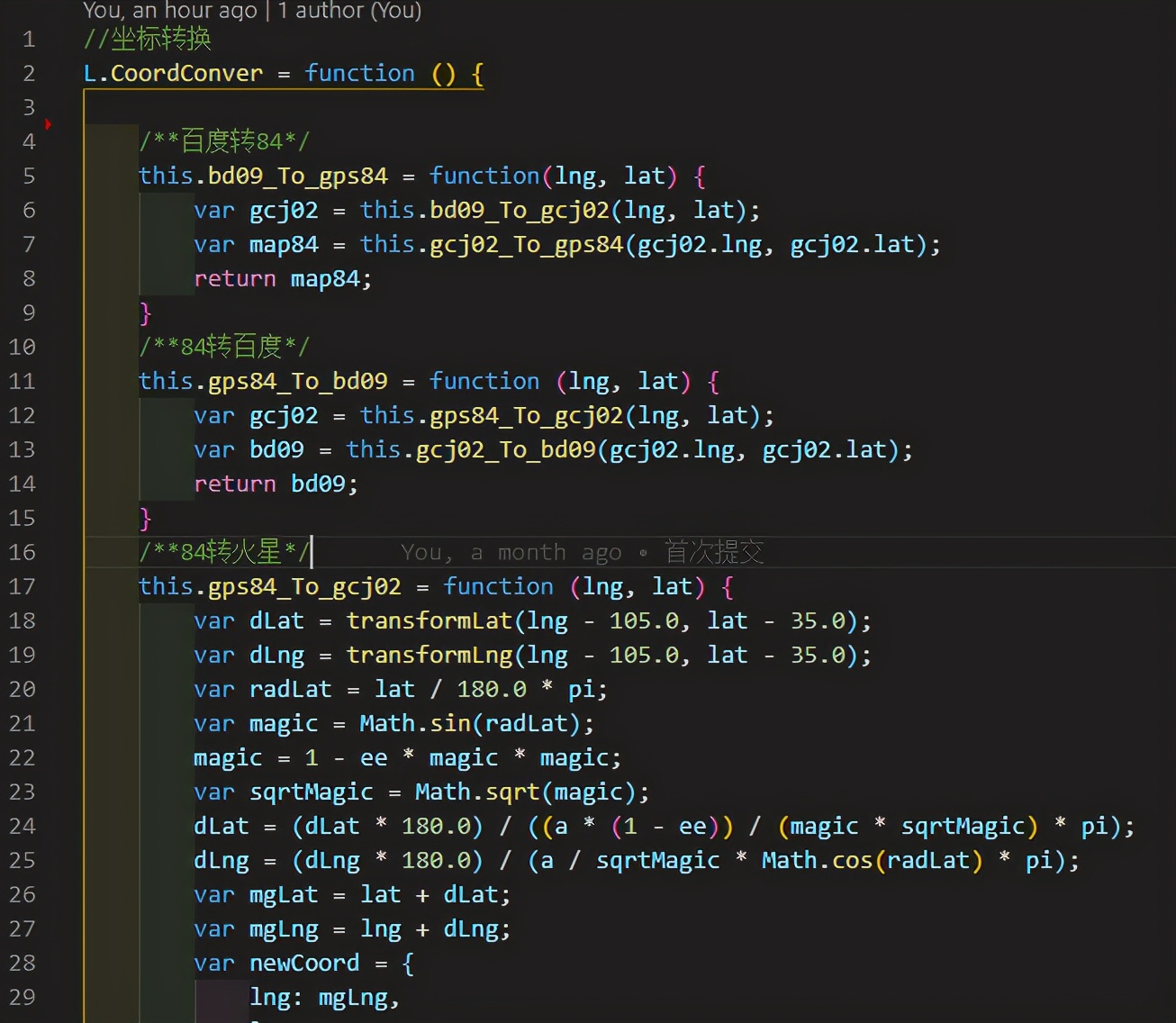Click the transformLat function call
This screenshot has height=1023, width=1176.
pyautogui.click(x=429, y=620)
